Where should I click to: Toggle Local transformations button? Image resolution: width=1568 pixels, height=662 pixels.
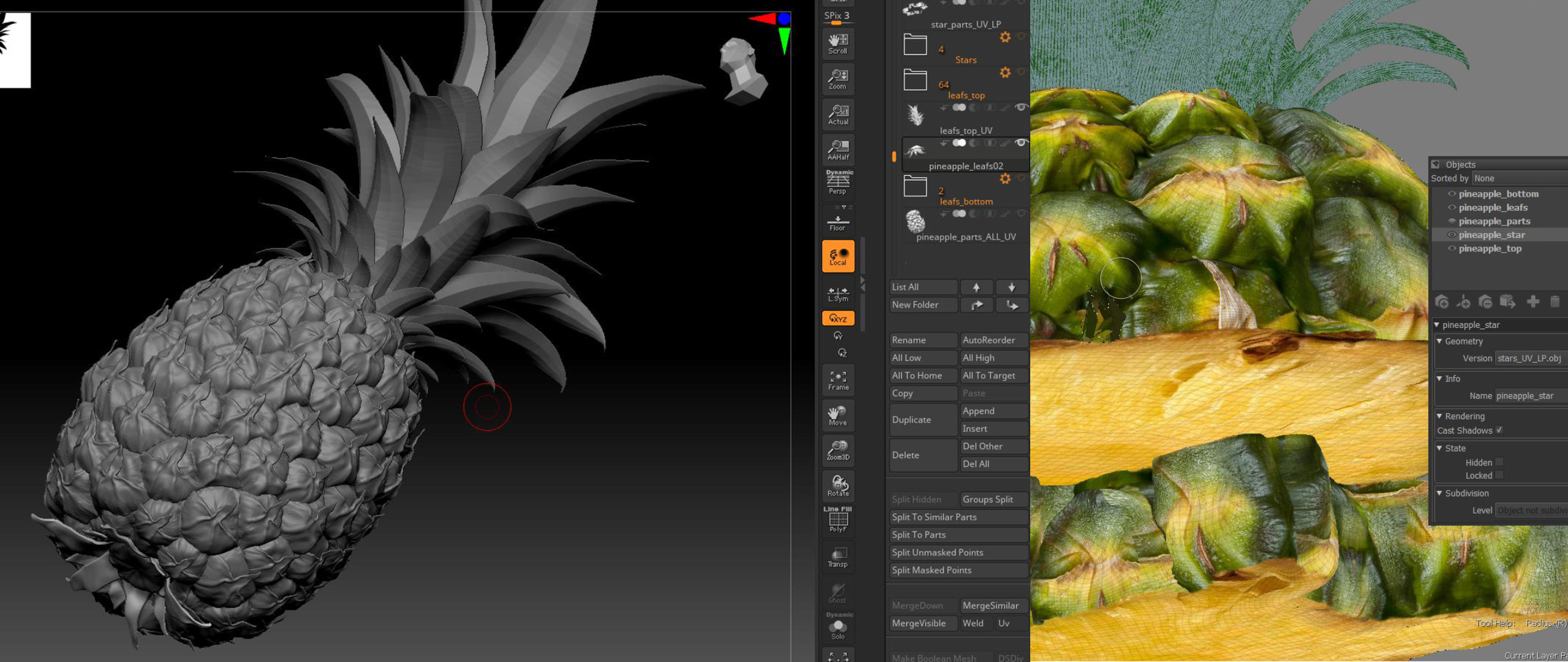click(838, 256)
